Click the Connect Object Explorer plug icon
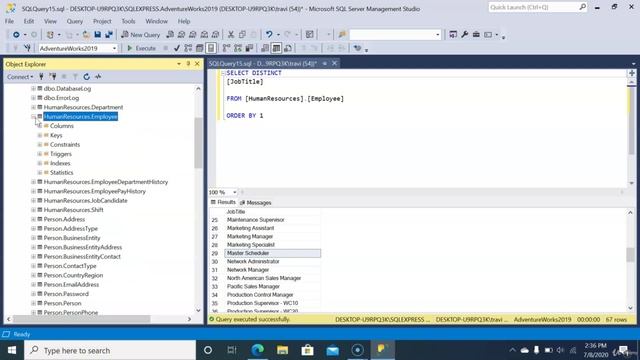640x360 pixels. 41,77
